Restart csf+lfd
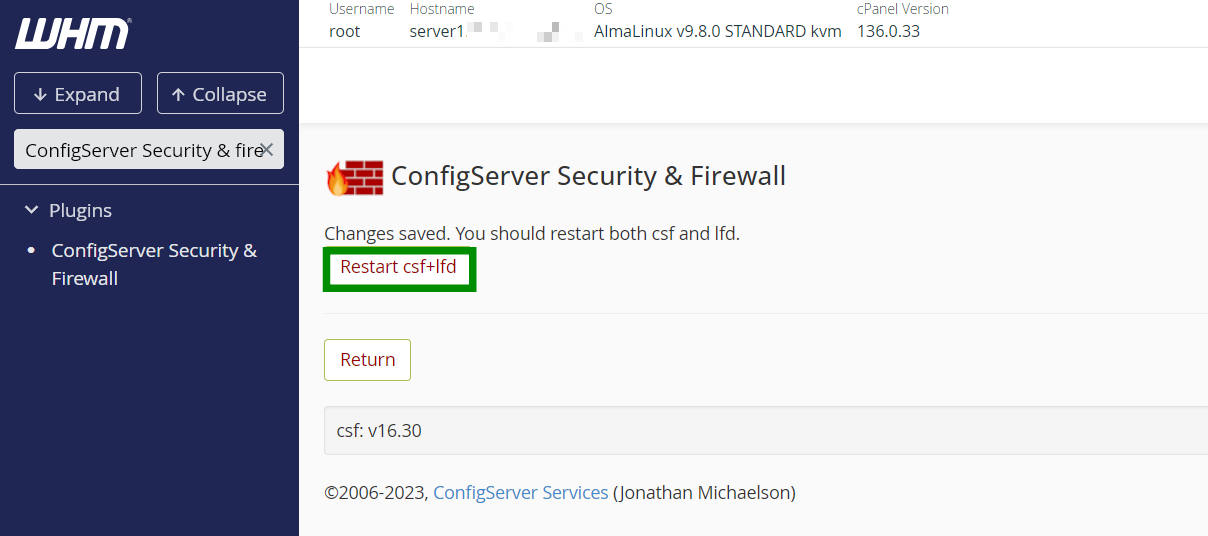 [x=398, y=268]
